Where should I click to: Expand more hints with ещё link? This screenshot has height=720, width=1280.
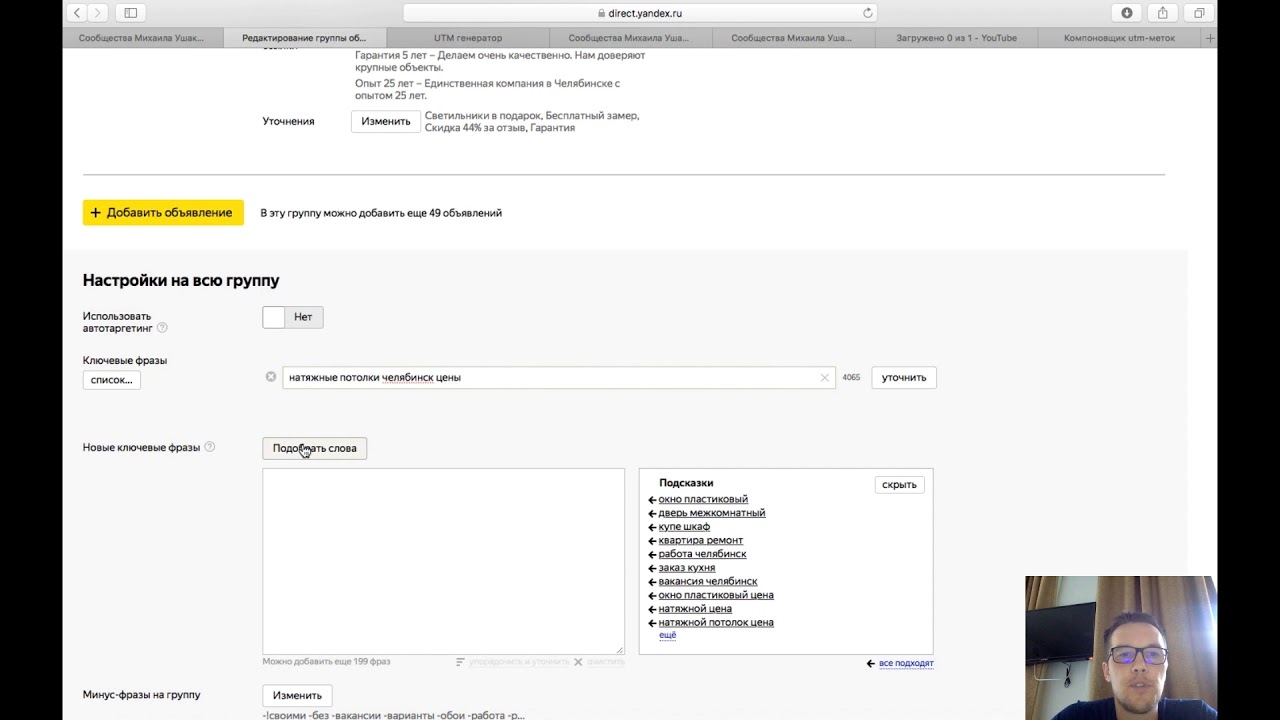point(667,635)
